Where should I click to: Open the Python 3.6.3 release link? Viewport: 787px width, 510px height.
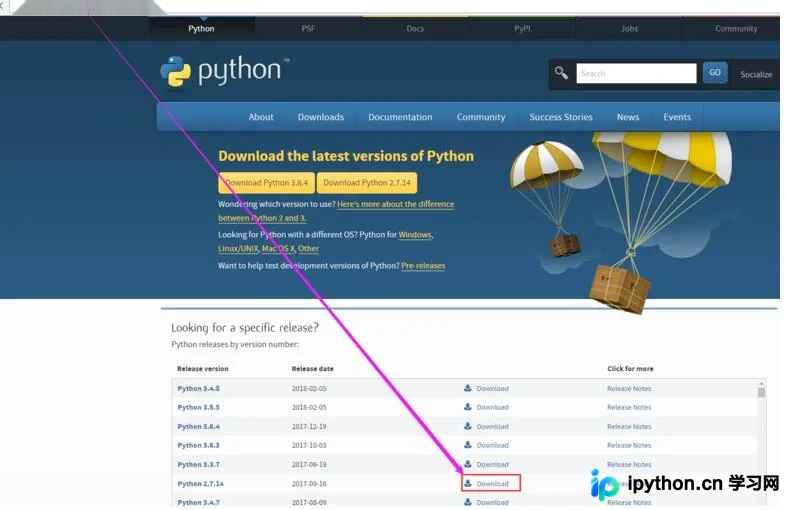click(x=198, y=445)
